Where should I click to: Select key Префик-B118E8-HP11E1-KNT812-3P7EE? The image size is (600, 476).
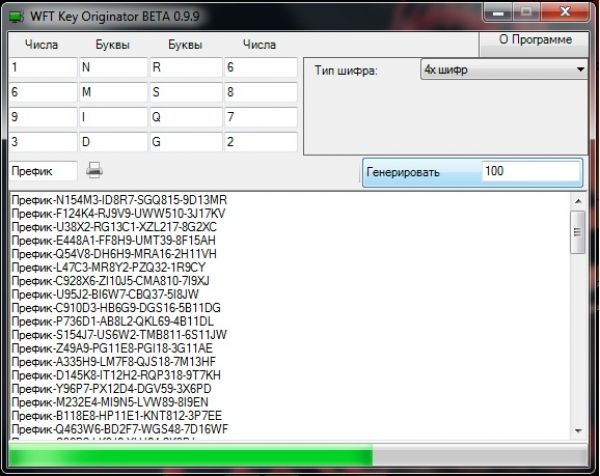tap(117, 416)
